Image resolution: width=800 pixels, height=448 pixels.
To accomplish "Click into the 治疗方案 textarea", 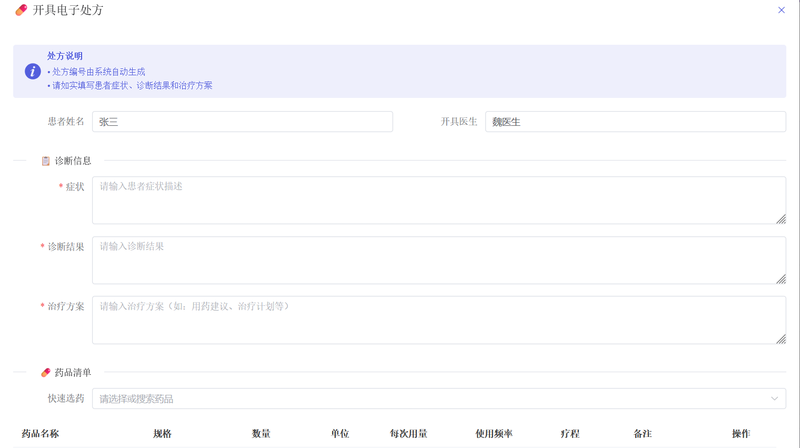I will pos(439,320).
